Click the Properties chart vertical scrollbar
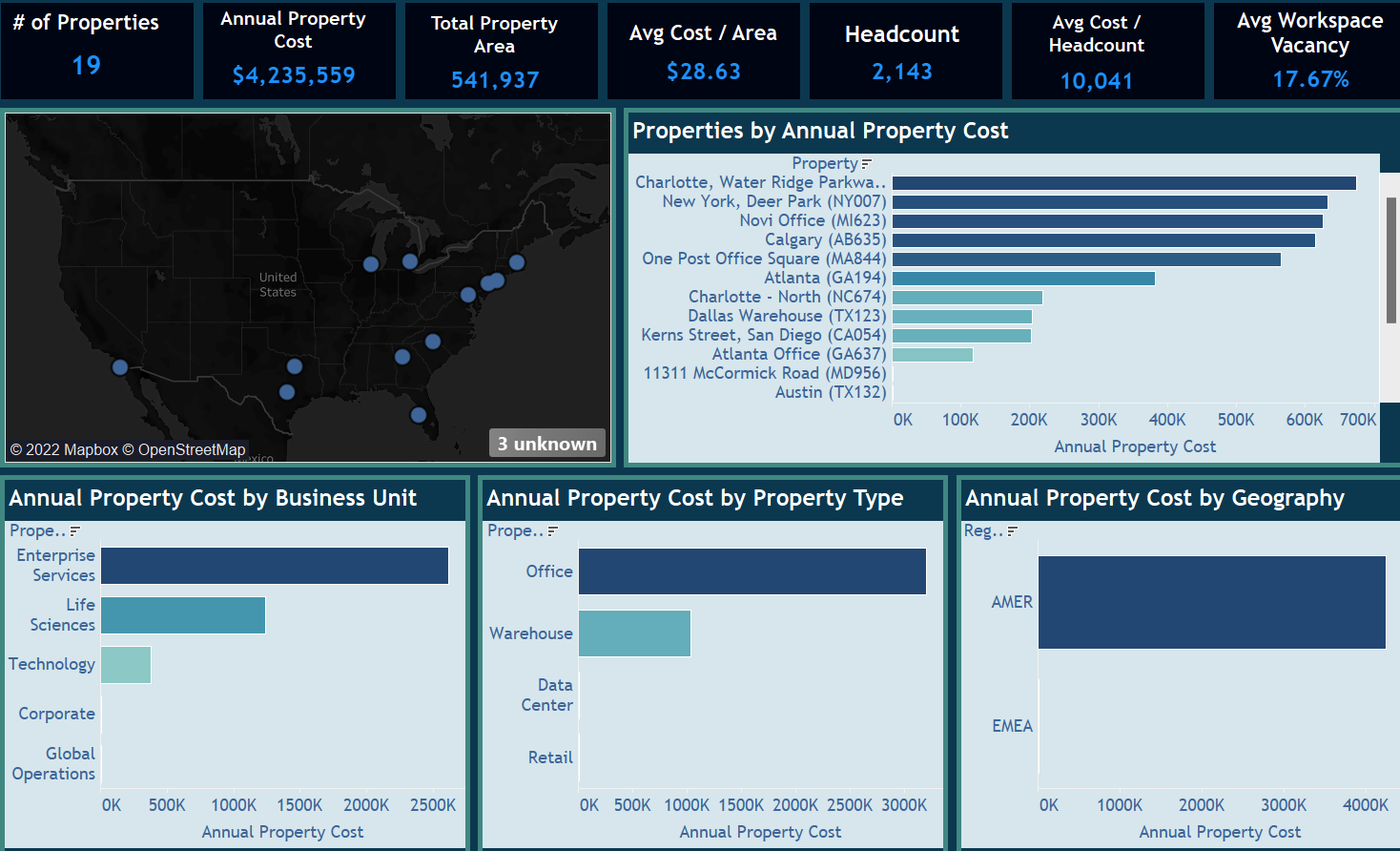This screenshot has height=851, width=1400. (x=1390, y=259)
